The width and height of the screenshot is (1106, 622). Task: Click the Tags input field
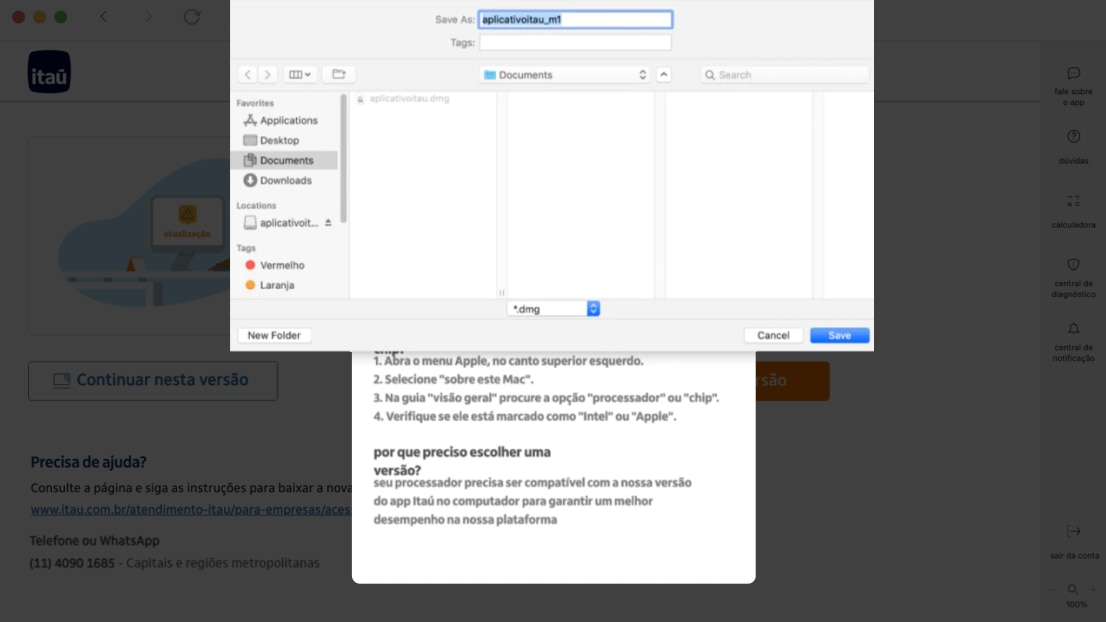(x=576, y=42)
